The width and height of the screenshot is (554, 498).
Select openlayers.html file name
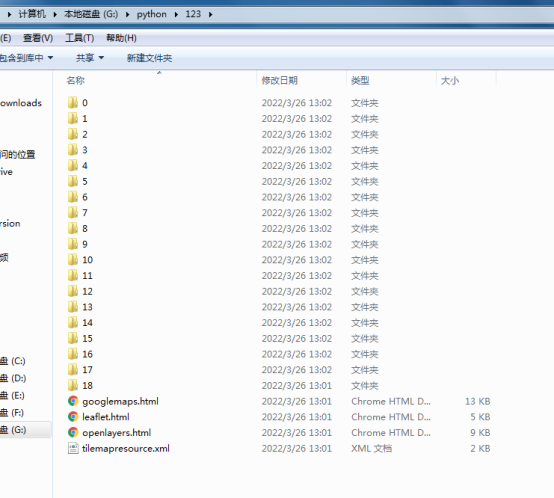[x=117, y=433]
